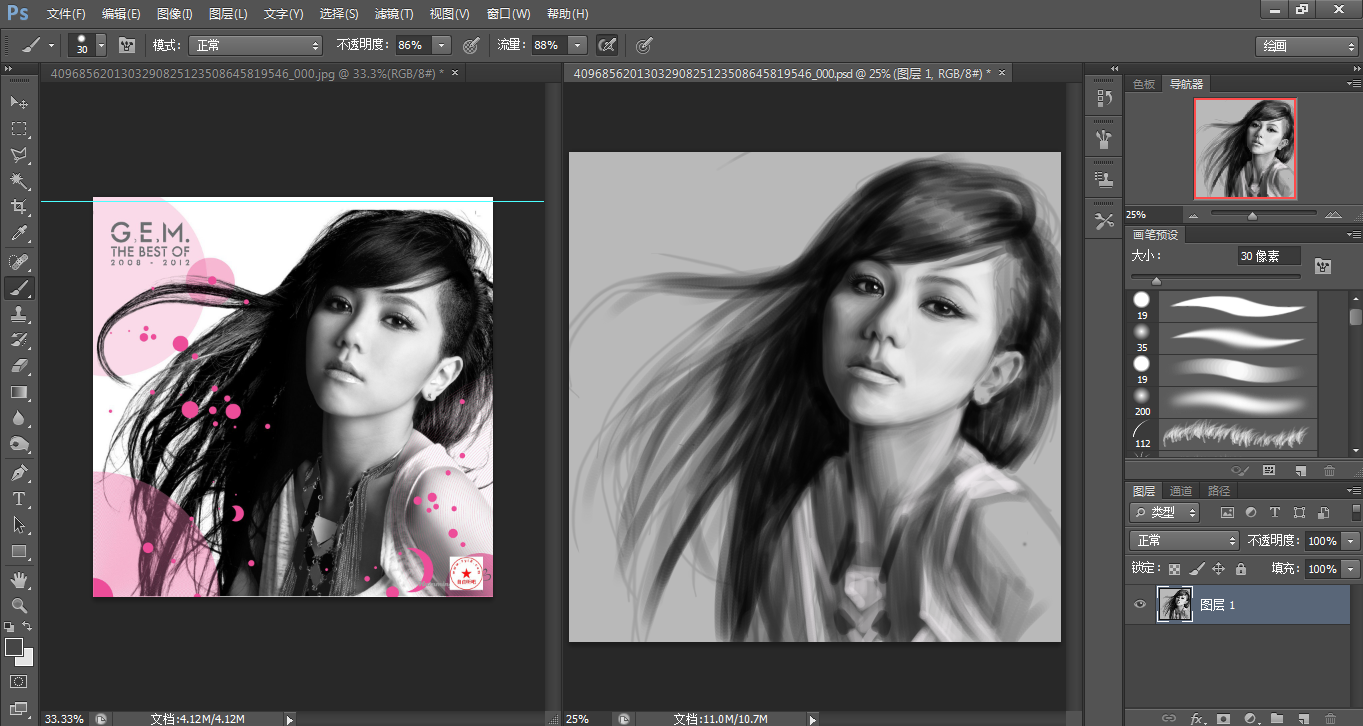Click the navigator zoom slider
This screenshot has width=1363, height=726.
[1252, 215]
